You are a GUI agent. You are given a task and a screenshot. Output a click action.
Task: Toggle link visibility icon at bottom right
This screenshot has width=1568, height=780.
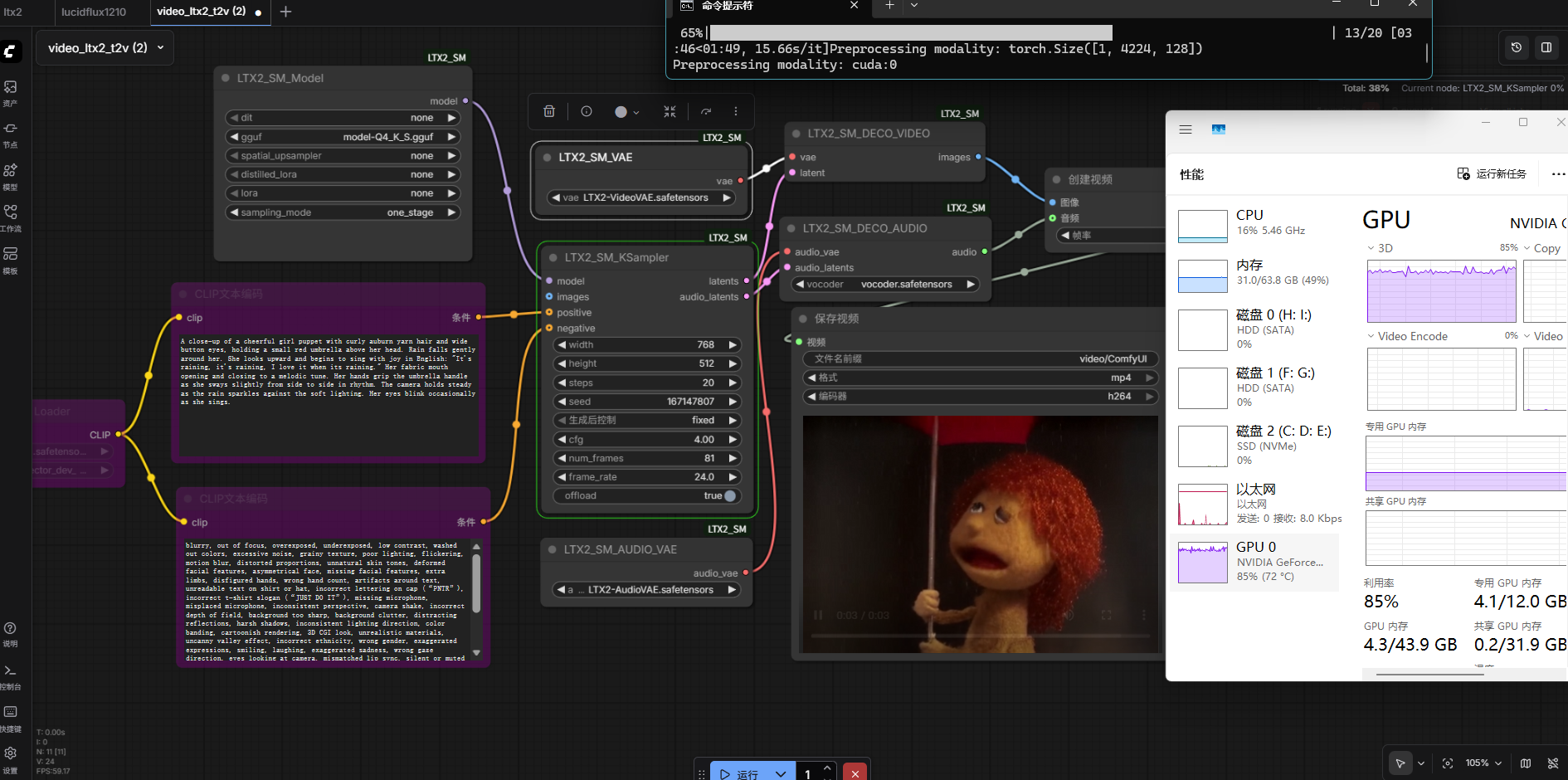[1553, 763]
